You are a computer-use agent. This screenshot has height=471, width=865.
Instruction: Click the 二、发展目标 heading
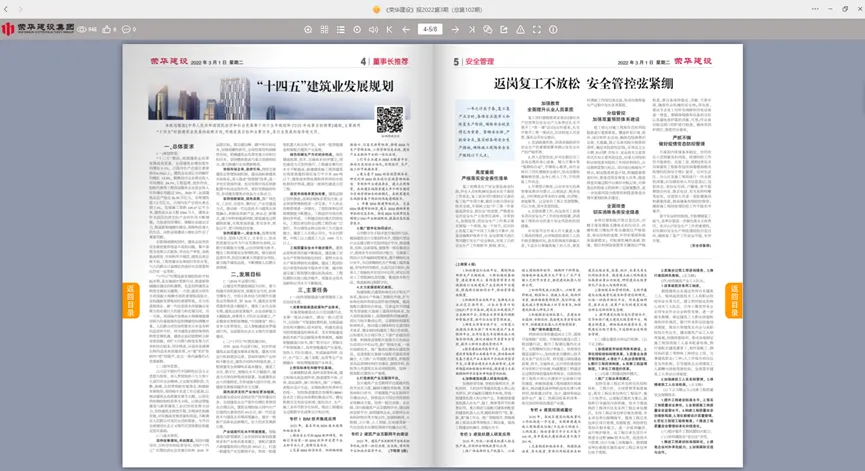point(245,274)
